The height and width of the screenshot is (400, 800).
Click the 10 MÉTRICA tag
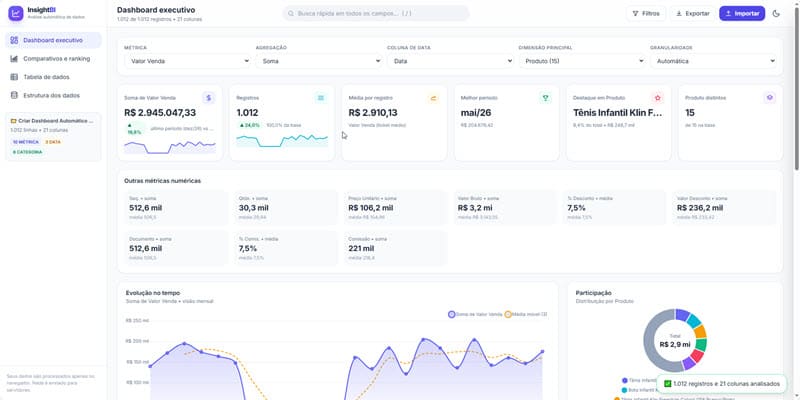pos(26,142)
